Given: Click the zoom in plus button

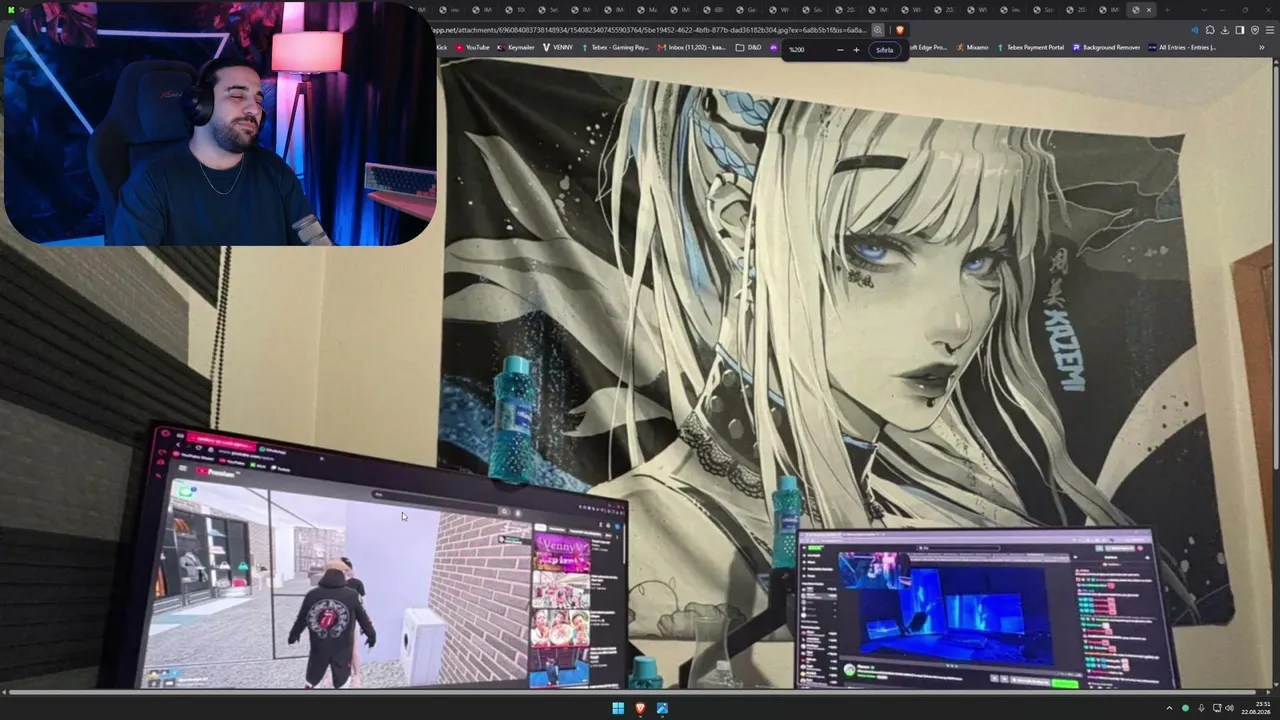Looking at the screenshot, I should click(856, 50).
